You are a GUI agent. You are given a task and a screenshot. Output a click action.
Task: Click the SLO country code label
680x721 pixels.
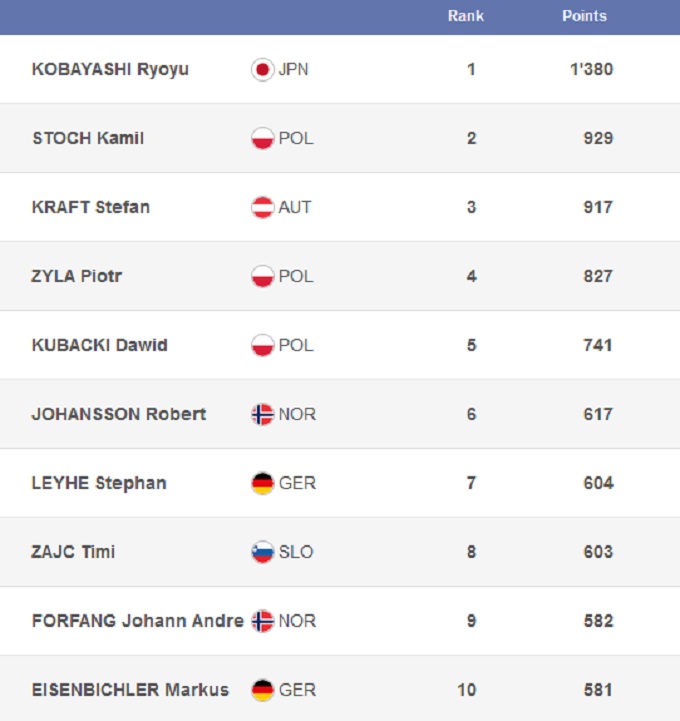[296, 552]
